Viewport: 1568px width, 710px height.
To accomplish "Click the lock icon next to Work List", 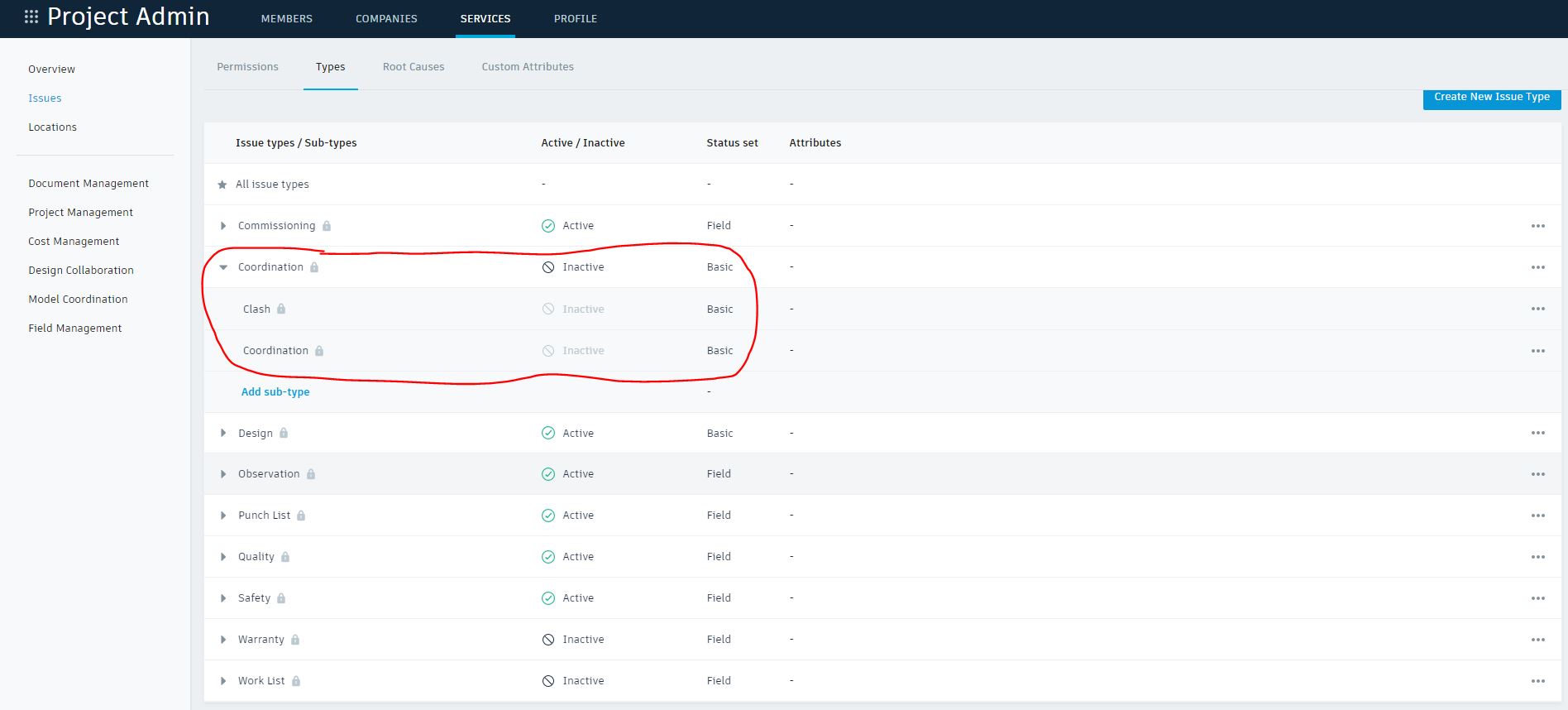I will point(296,681).
